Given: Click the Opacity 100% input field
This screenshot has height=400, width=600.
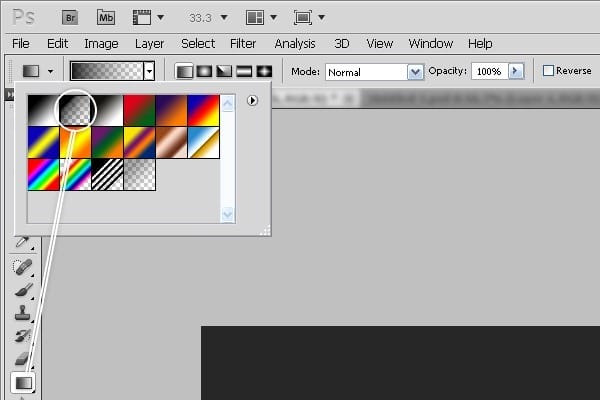Looking at the screenshot, I should [490, 71].
